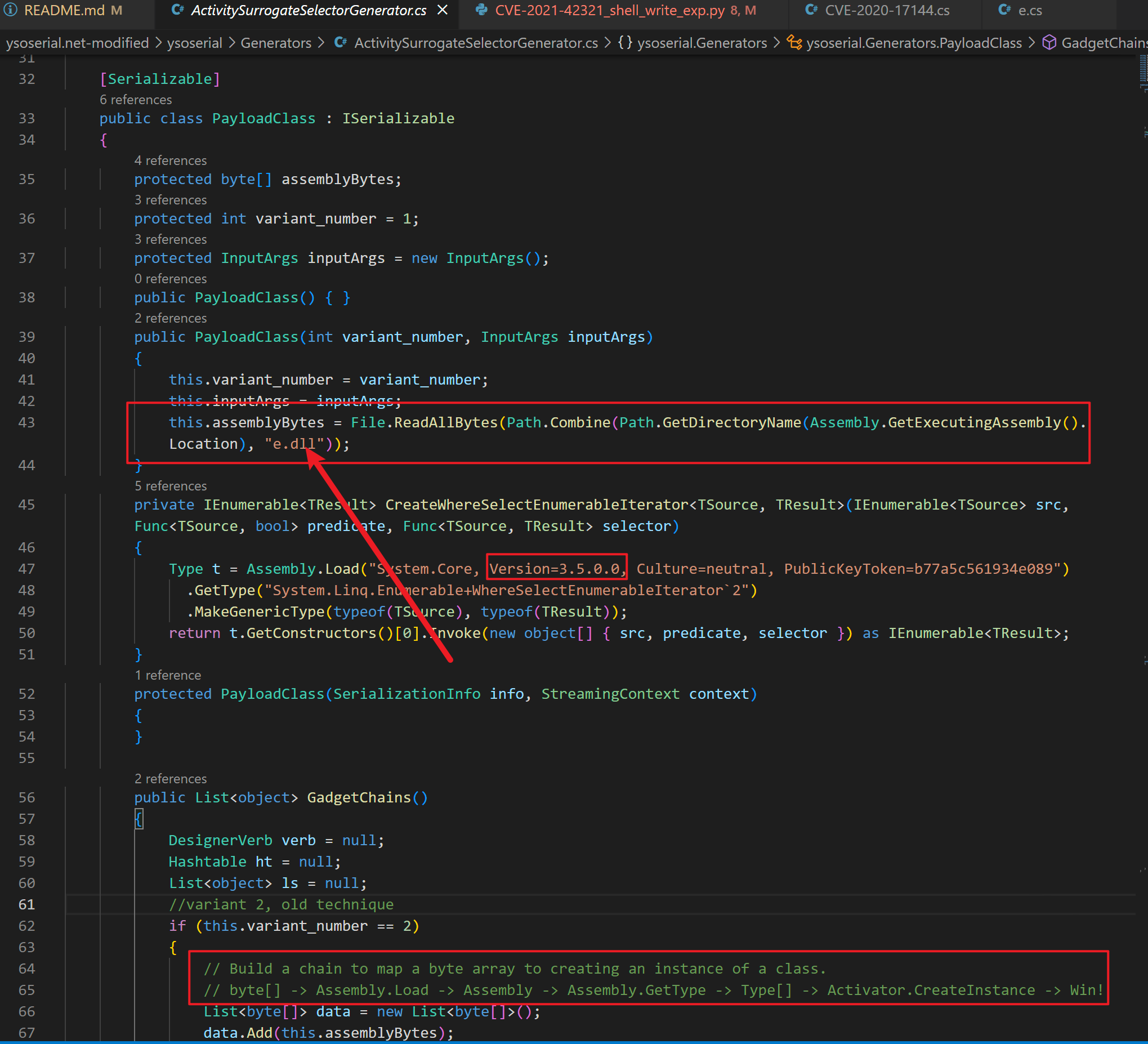Click the C# file icon in breadcrumbs

tap(341, 43)
